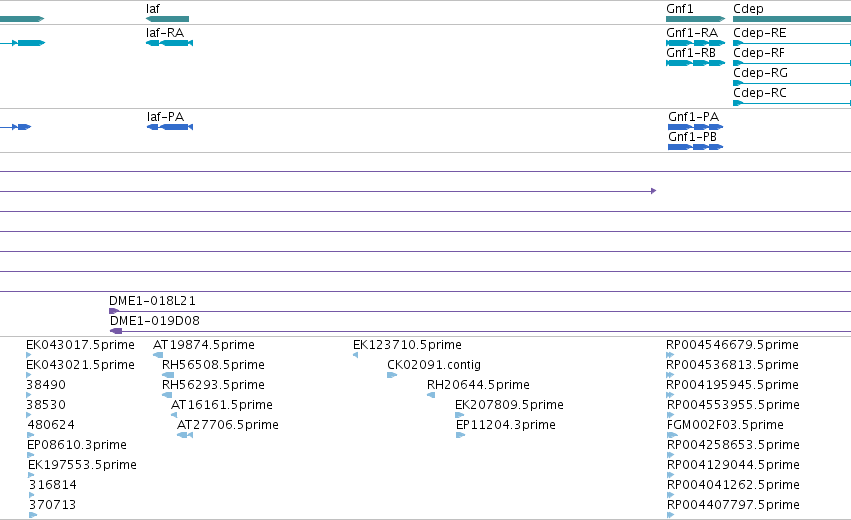Select the Cdep-RF transcript label
The width and height of the screenshot is (851, 520).
pos(759,53)
